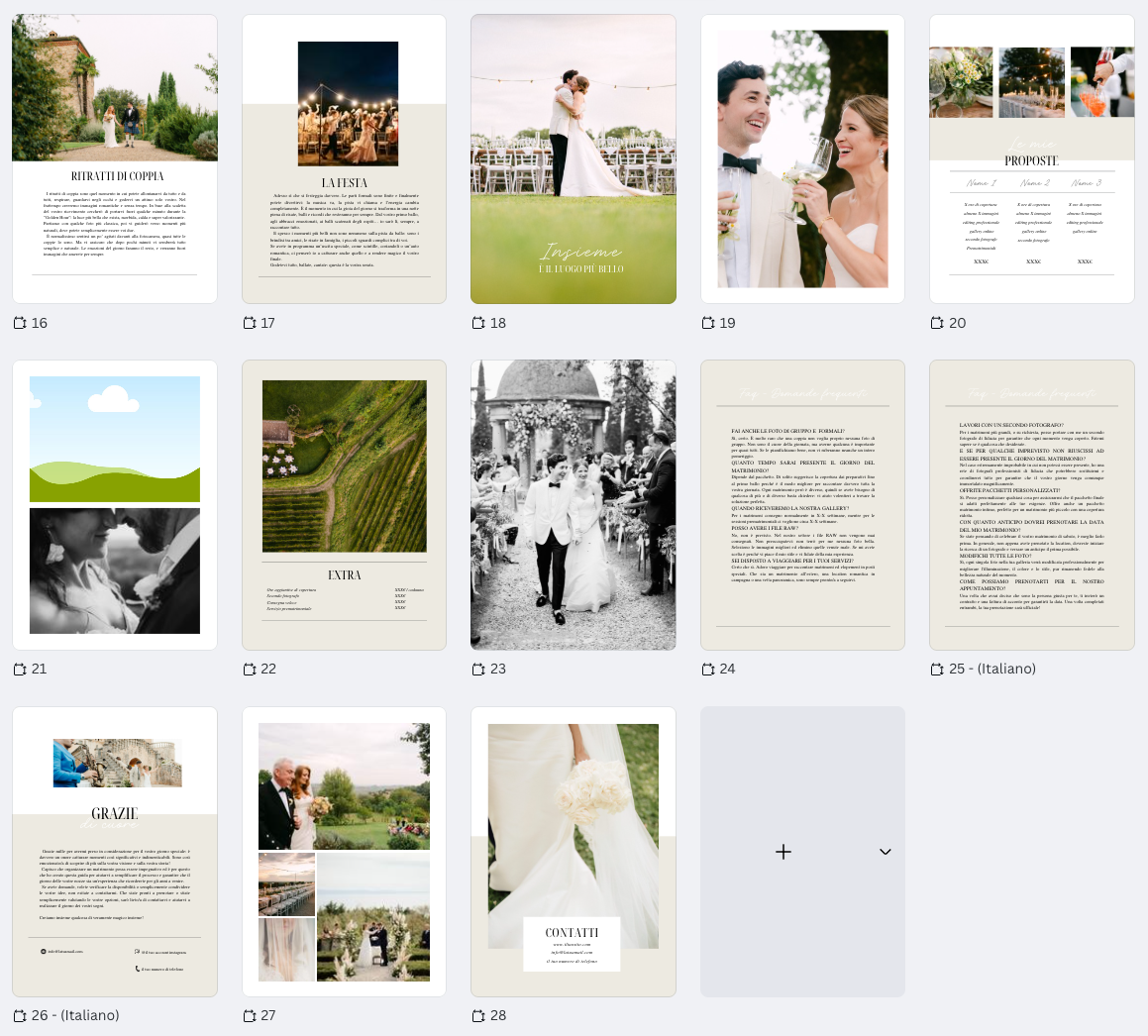
Task: Select page 27 photo collage thumbnail
Action: click(344, 852)
